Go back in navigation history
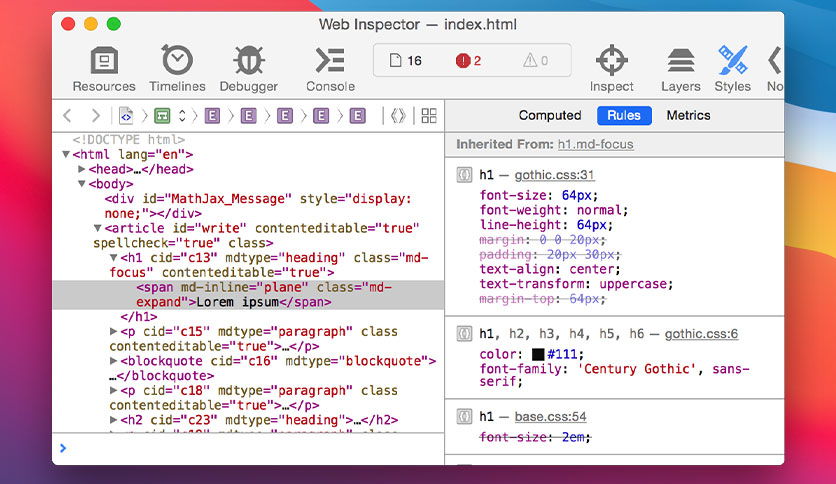Image resolution: width=836 pixels, height=484 pixels. pos(67,116)
